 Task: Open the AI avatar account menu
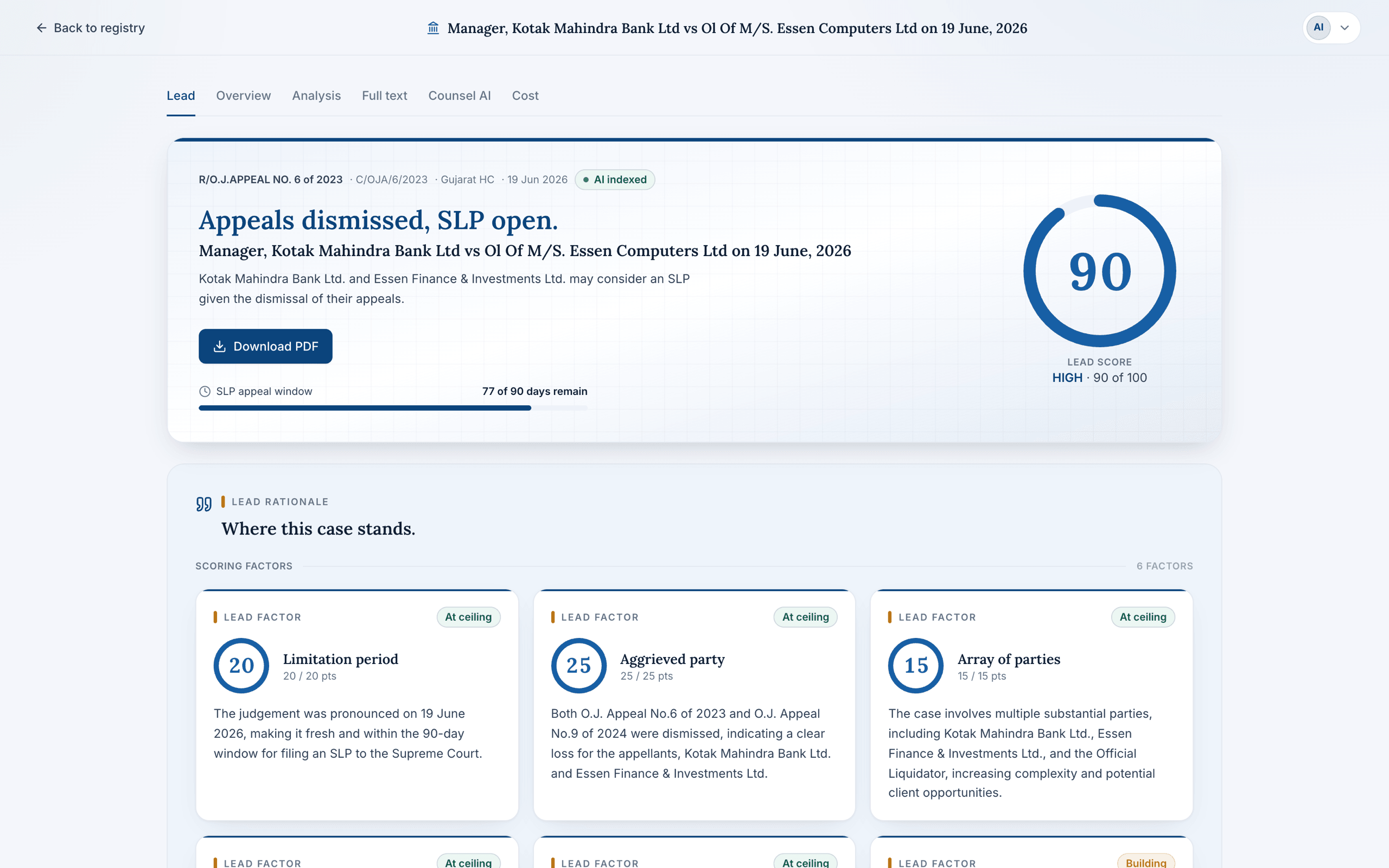tap(1318, 28)
